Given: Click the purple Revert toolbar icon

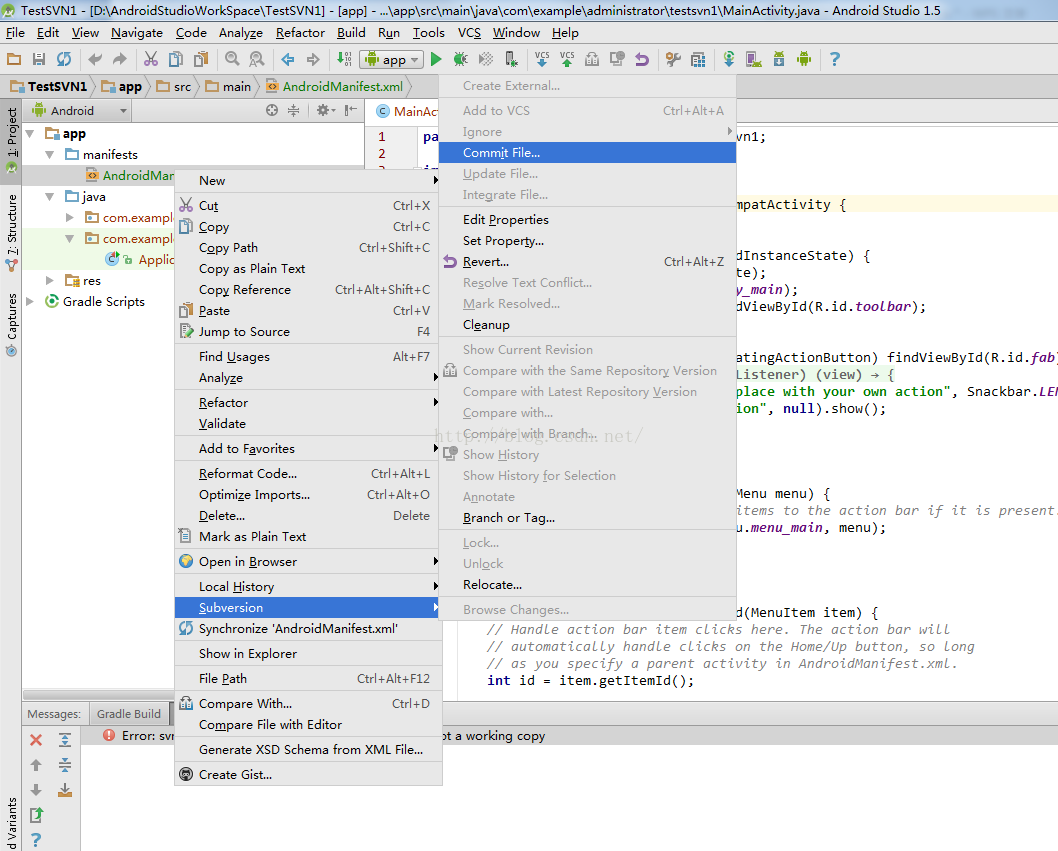Looking at the screenshot, I should click(x=642, y=59).
